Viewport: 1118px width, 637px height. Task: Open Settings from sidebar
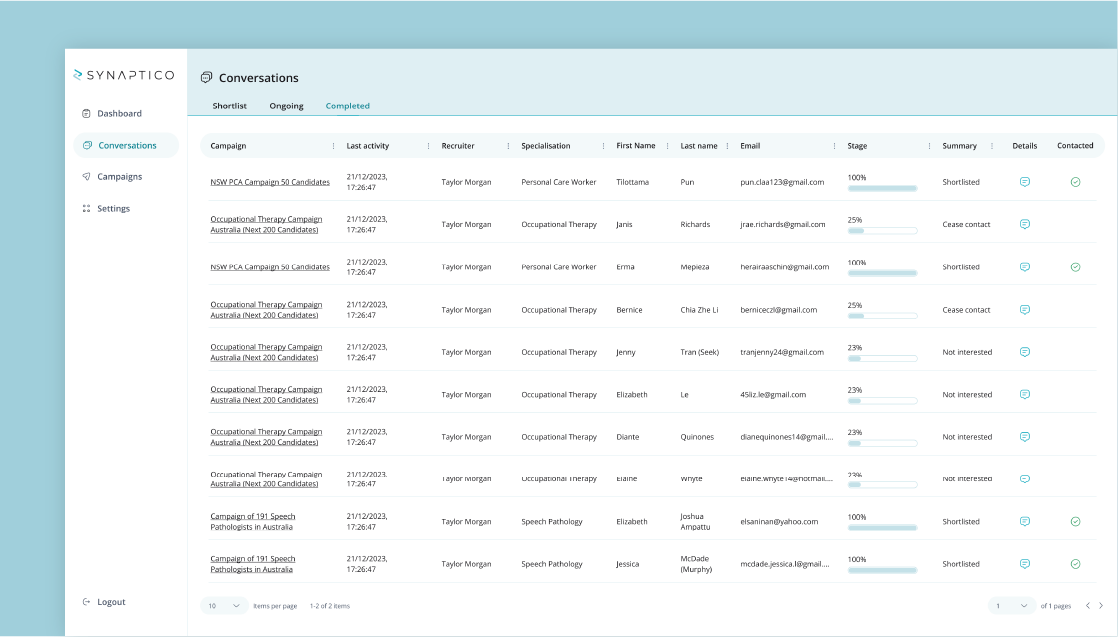tap(113, 208)
